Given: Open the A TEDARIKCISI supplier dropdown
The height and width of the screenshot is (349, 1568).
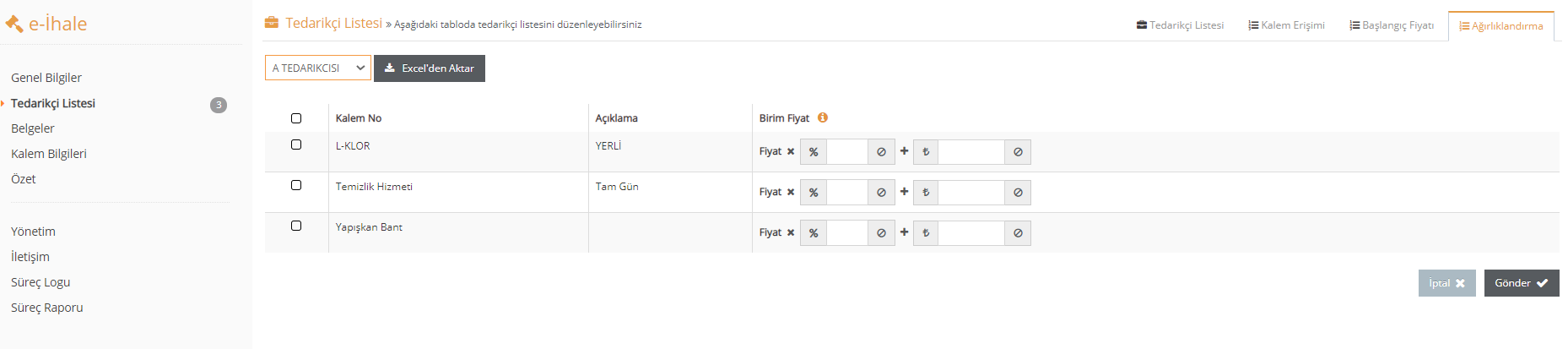Looking at the screenshot, I should [318, 68].
